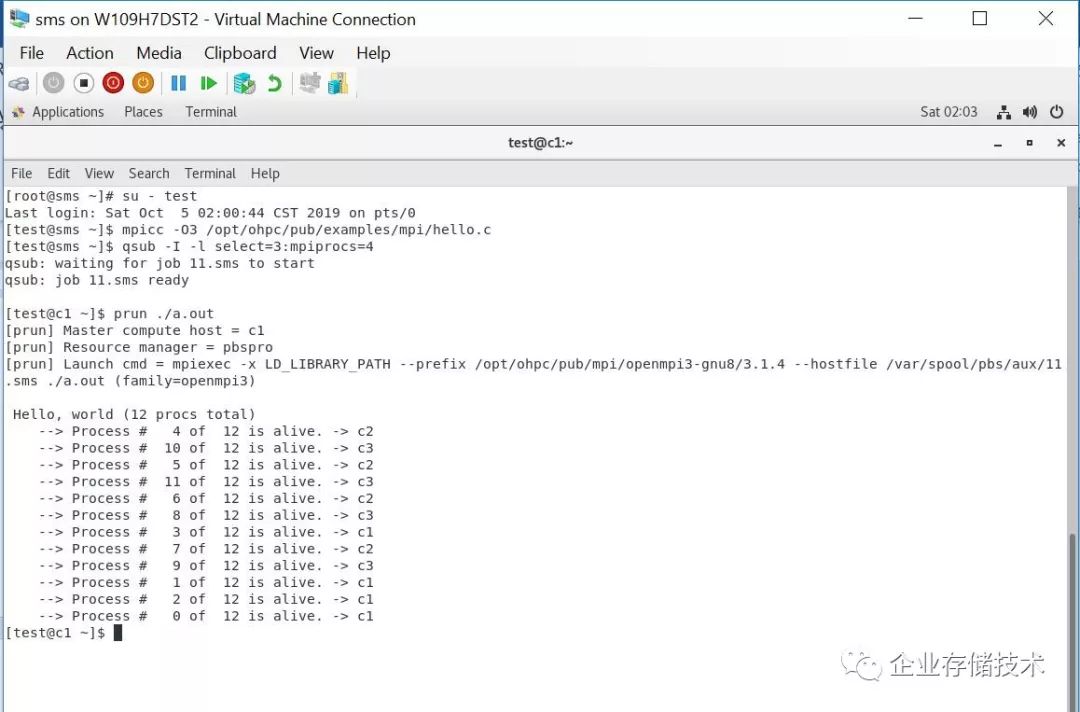The height and width of the screenshot is (712, 1080).
Task: Click the green Reset/resume play icon
Action: (208, 84)
